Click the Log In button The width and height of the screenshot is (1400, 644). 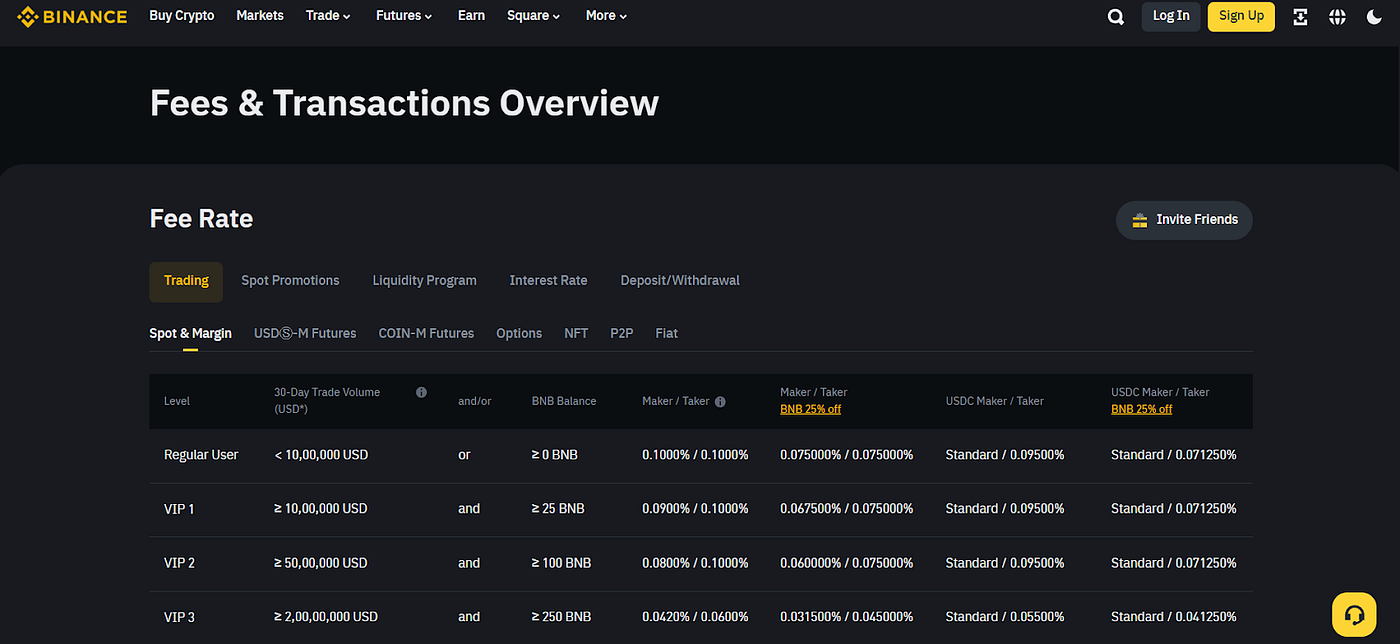tap(1170, 16)
